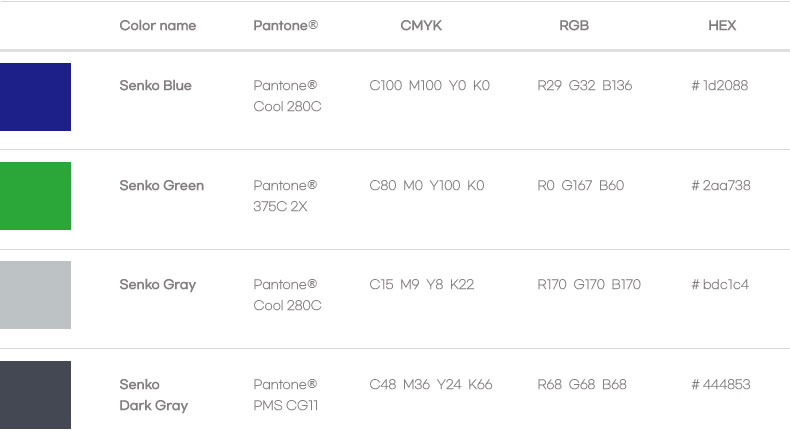Click the Senko Gray name label

[x=157, y=284]
